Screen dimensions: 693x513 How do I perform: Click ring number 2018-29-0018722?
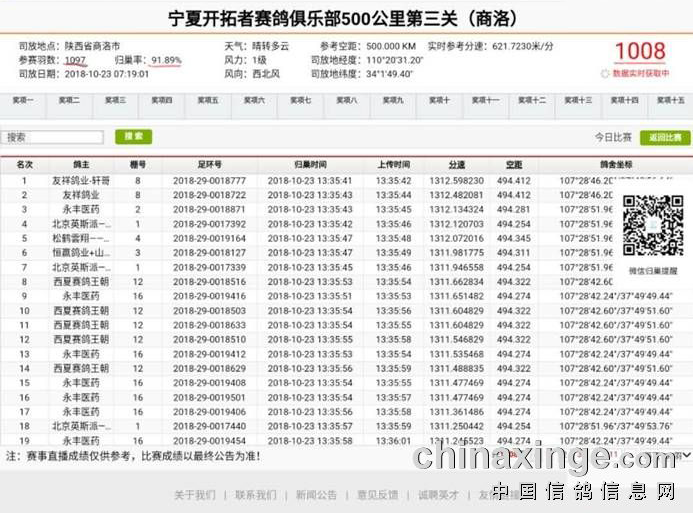pyautogui.click(x=209, y=195)
